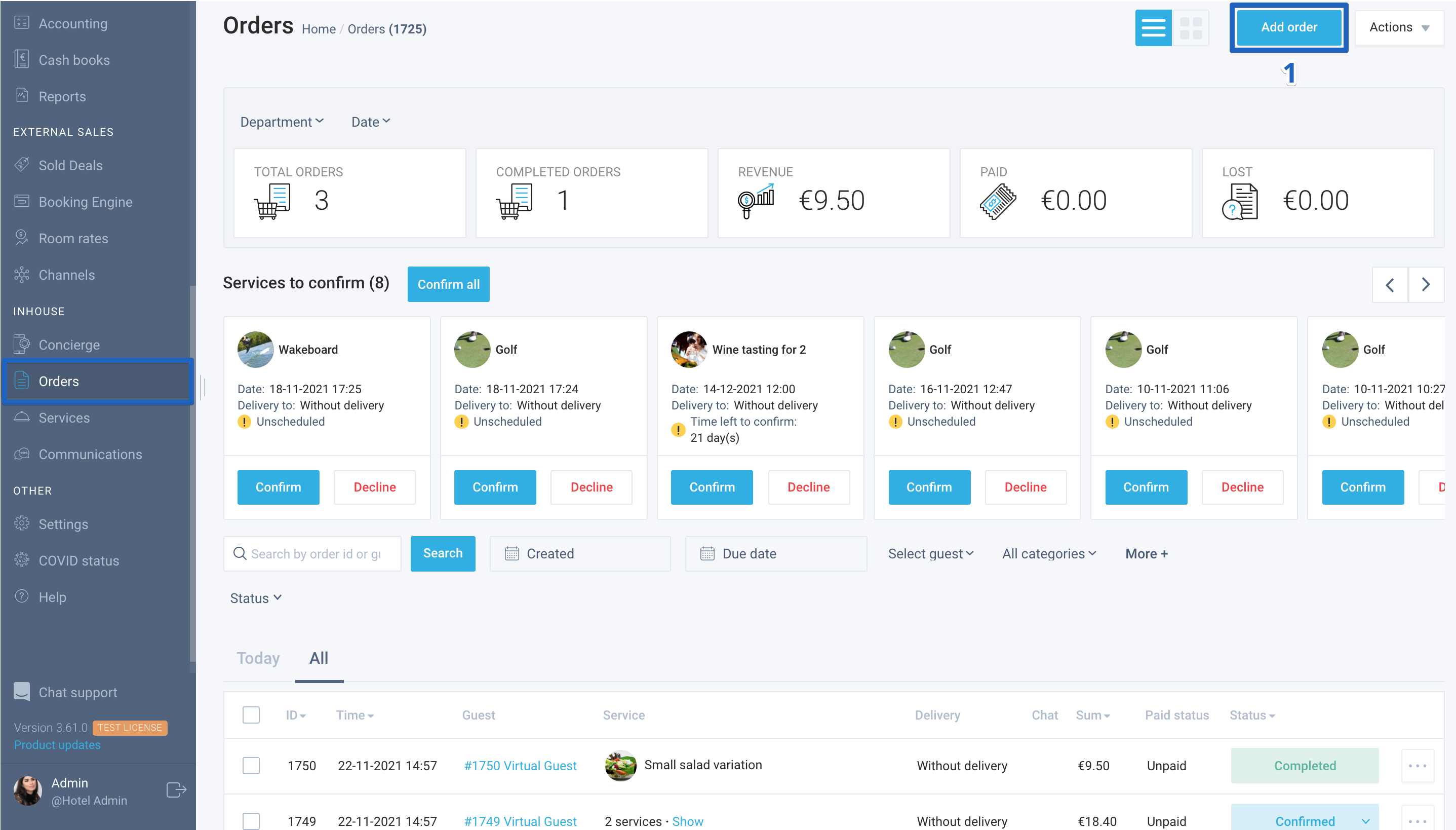Switch to the All tab

pyautogui.click(x=319, y=658)
